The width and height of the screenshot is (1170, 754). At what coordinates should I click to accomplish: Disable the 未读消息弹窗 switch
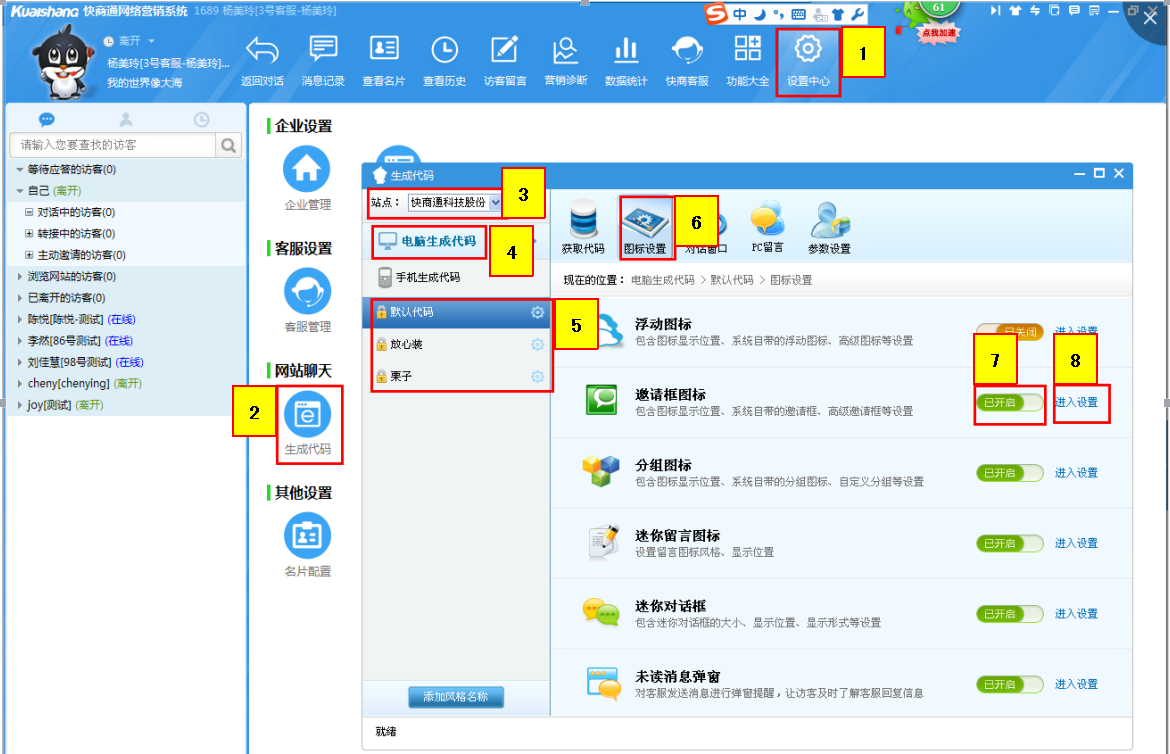[1009, 684]
